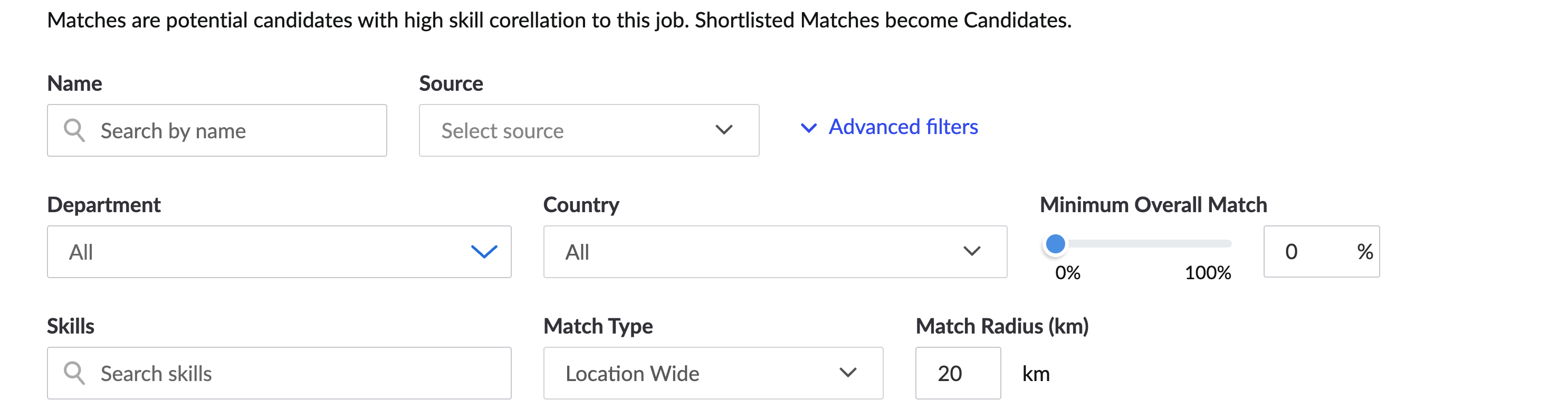Click the chevron icon beside Advanced filters
The image size is (1568, 418).
point(808,128)
